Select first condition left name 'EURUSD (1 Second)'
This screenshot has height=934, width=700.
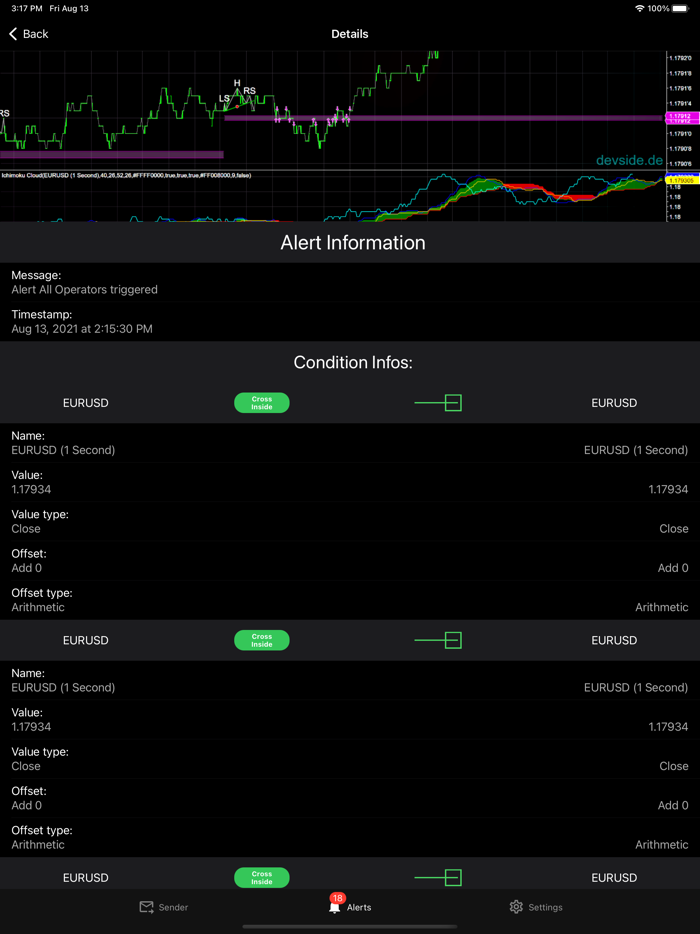coord(63,450)
